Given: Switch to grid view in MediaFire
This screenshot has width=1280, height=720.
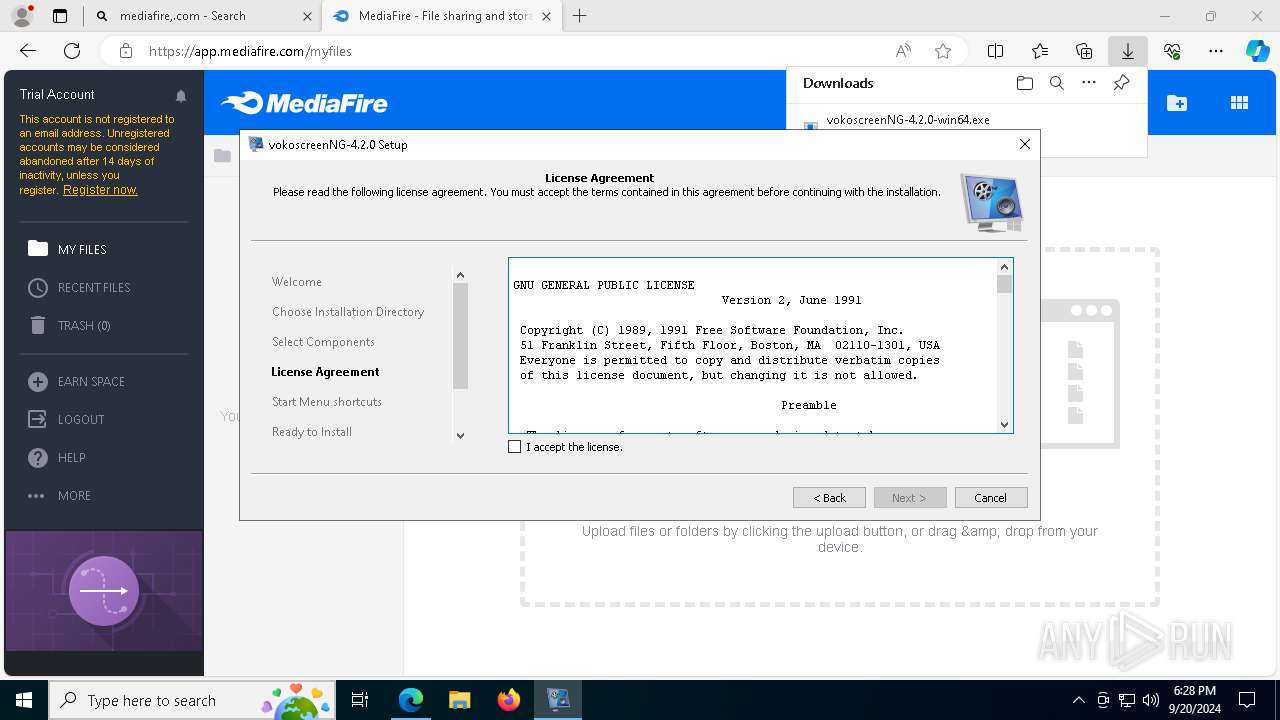Looking at the screenshot, I should pos(1239,103).
